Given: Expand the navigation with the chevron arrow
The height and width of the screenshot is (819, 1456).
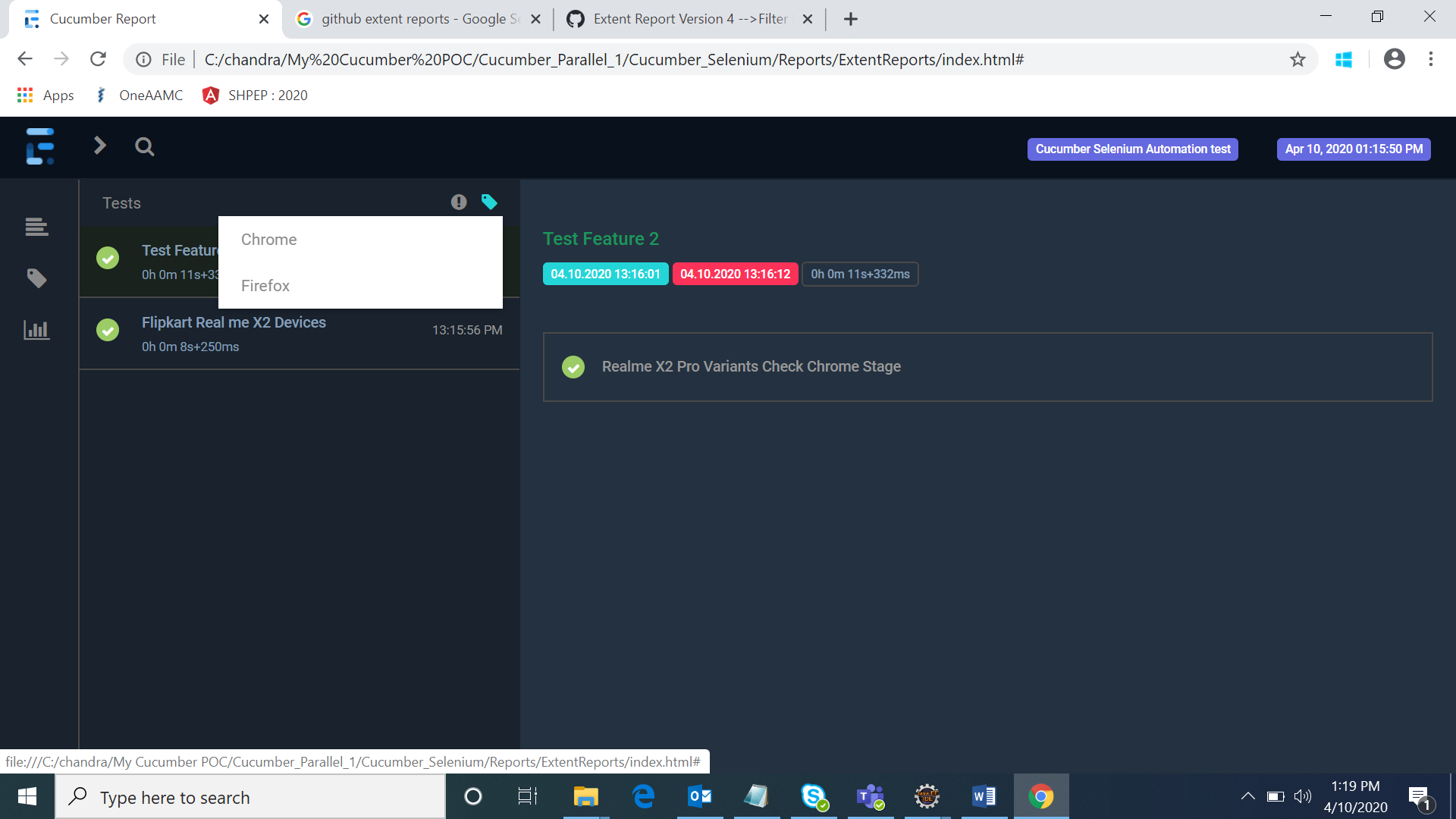Looking at the screenshot, I should point(99,145).
